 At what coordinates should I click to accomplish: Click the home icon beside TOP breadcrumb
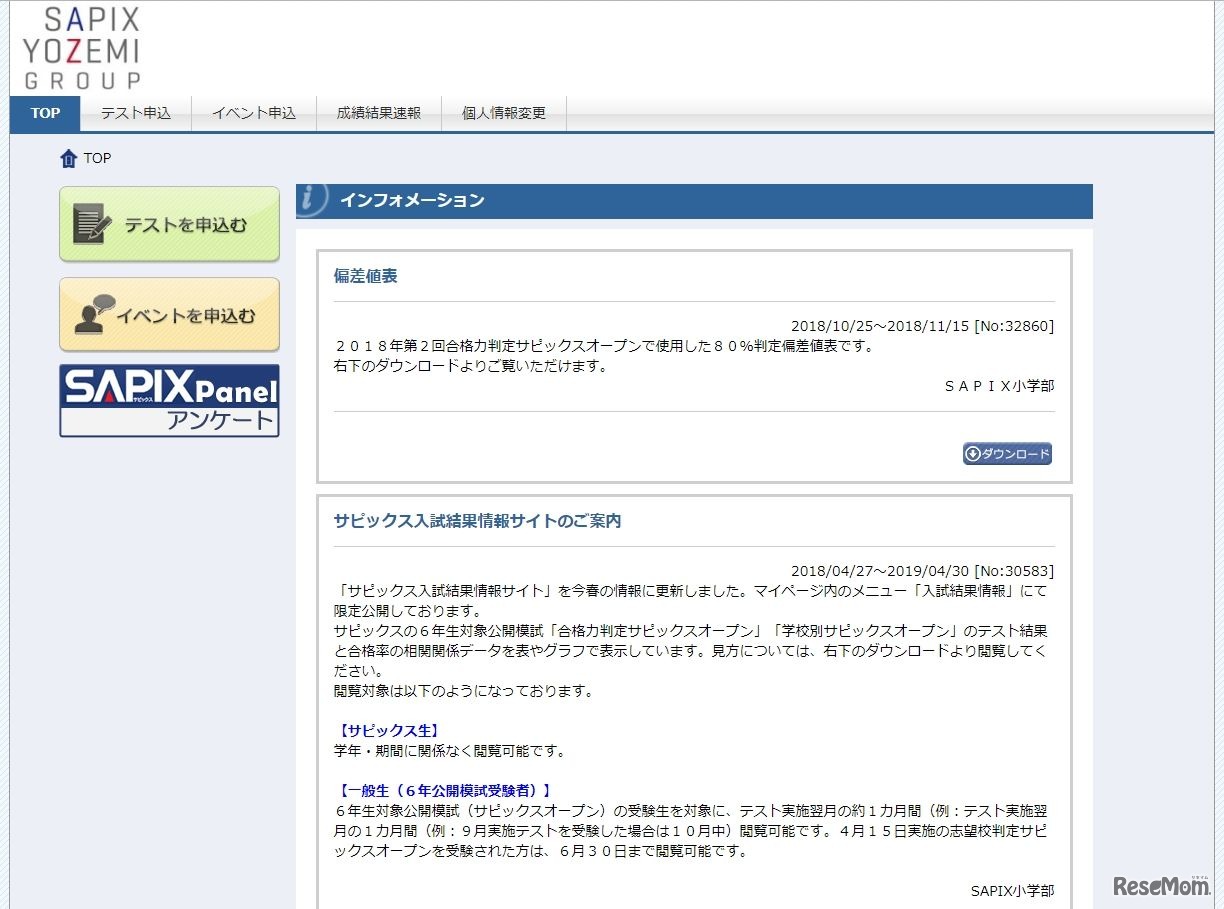67,157
